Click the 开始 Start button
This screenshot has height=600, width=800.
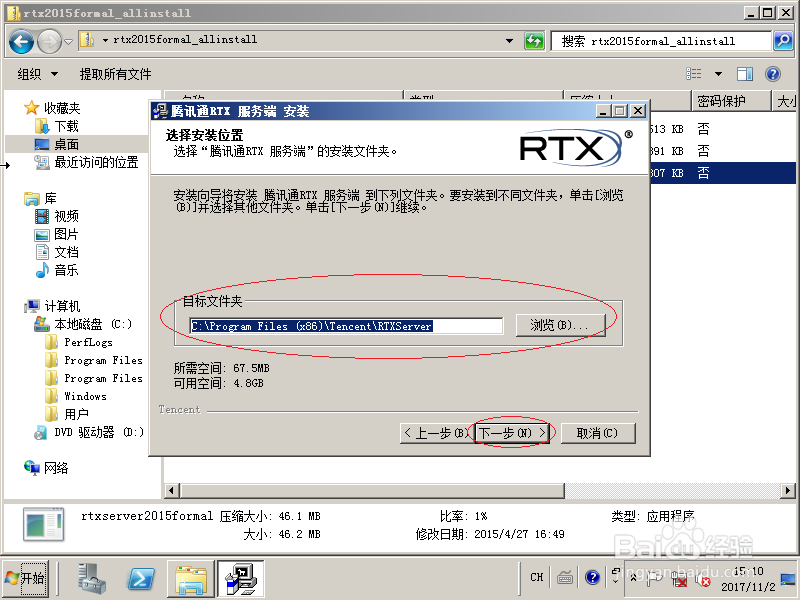click(x=26, y=578)
